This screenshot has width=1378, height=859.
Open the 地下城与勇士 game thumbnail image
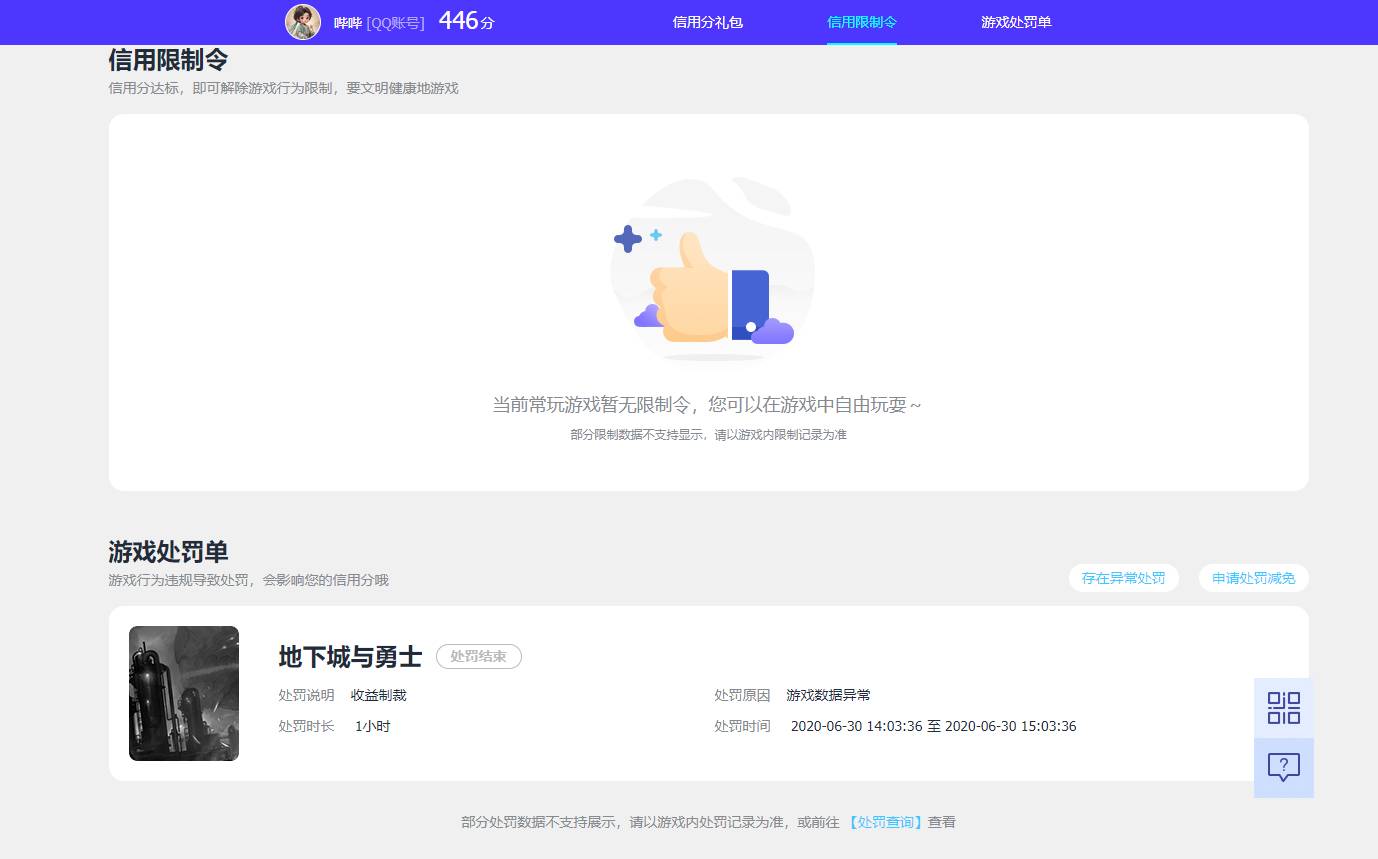[183, 693]
